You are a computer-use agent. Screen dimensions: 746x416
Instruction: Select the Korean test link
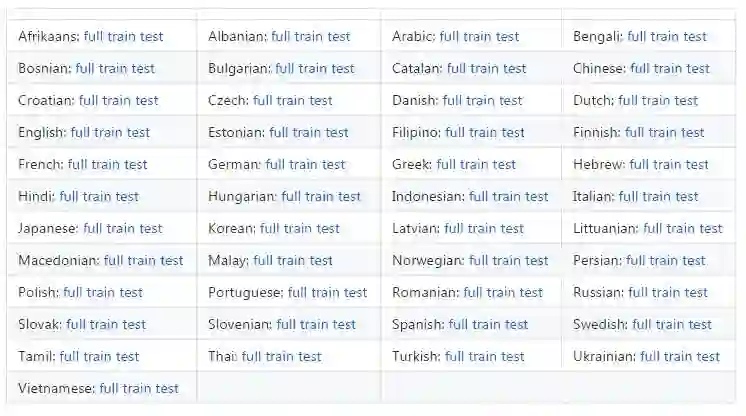[327, 229]
